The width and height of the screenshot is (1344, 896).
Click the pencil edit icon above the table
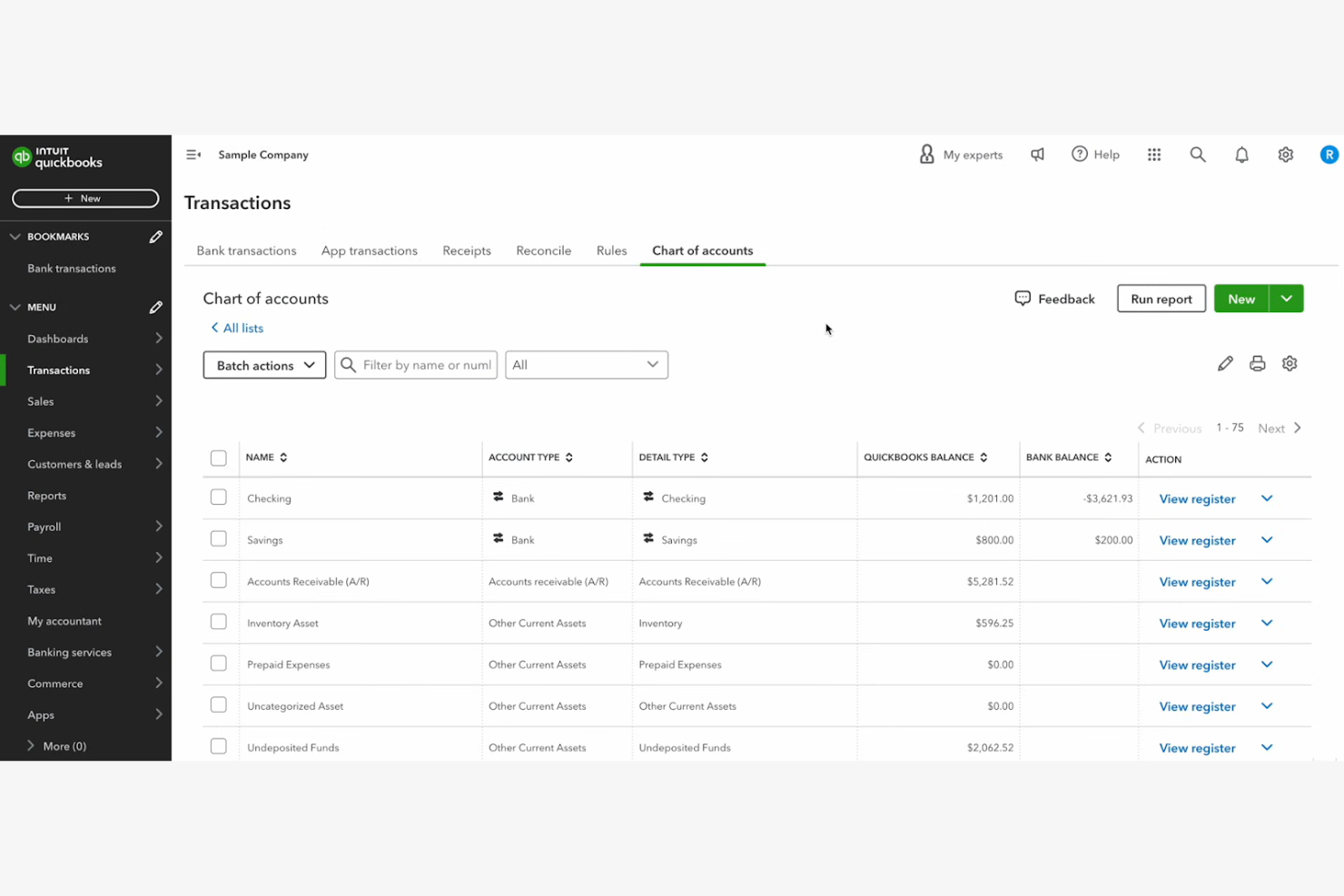point(1225,363)
